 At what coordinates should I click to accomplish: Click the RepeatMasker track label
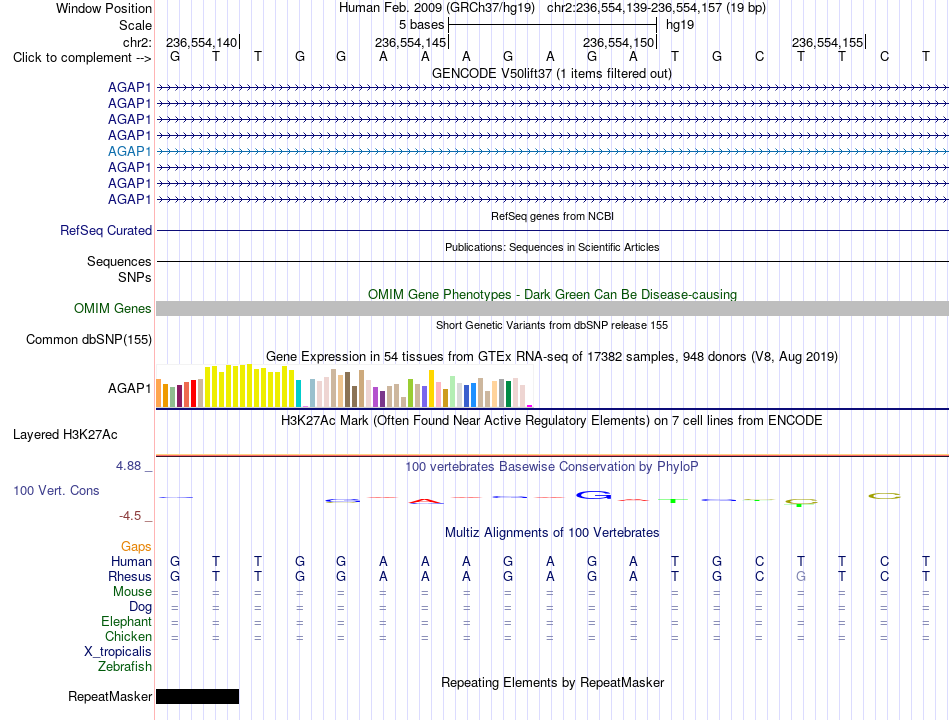coord(110,696)
